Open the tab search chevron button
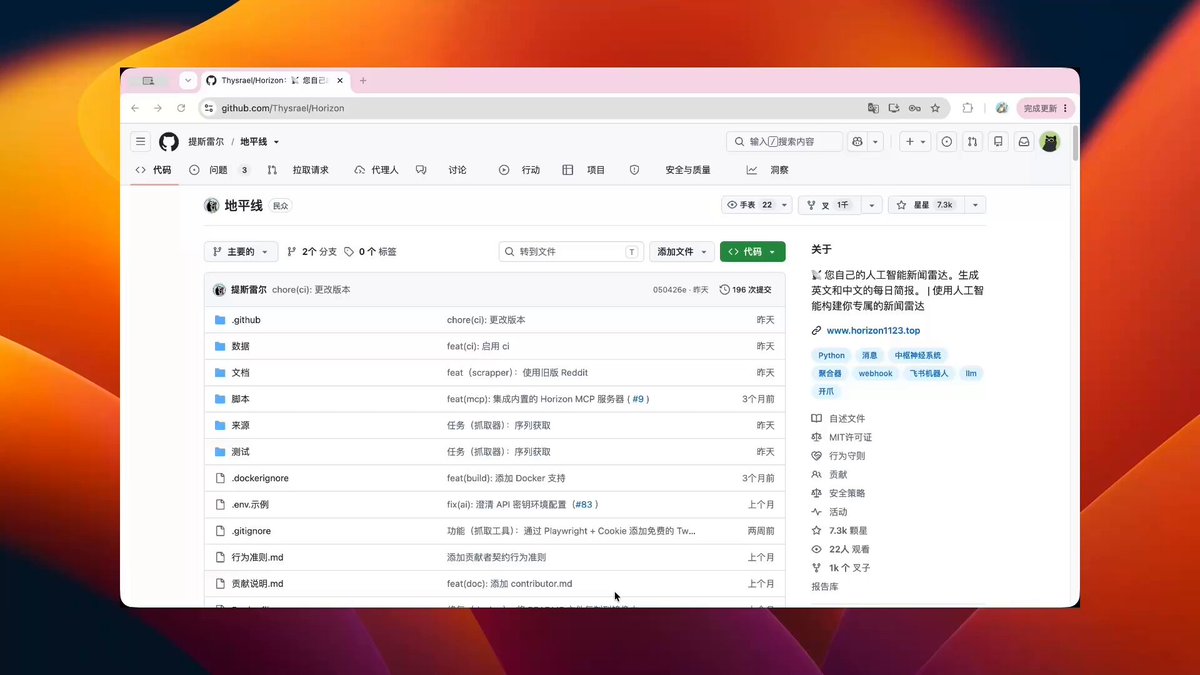Screen dimensions: 1200x675 tap(188, 80)
